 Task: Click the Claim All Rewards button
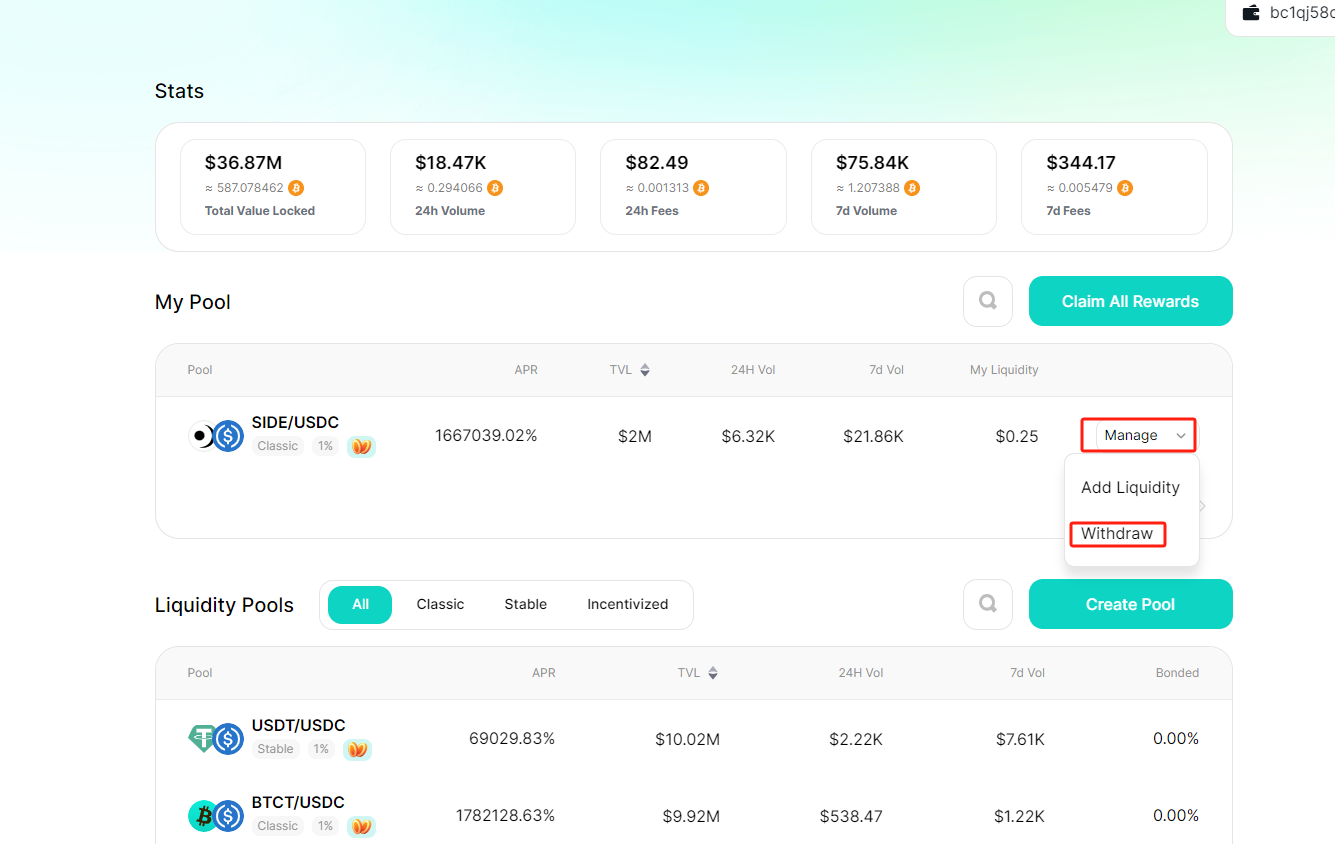(1131, 301)
